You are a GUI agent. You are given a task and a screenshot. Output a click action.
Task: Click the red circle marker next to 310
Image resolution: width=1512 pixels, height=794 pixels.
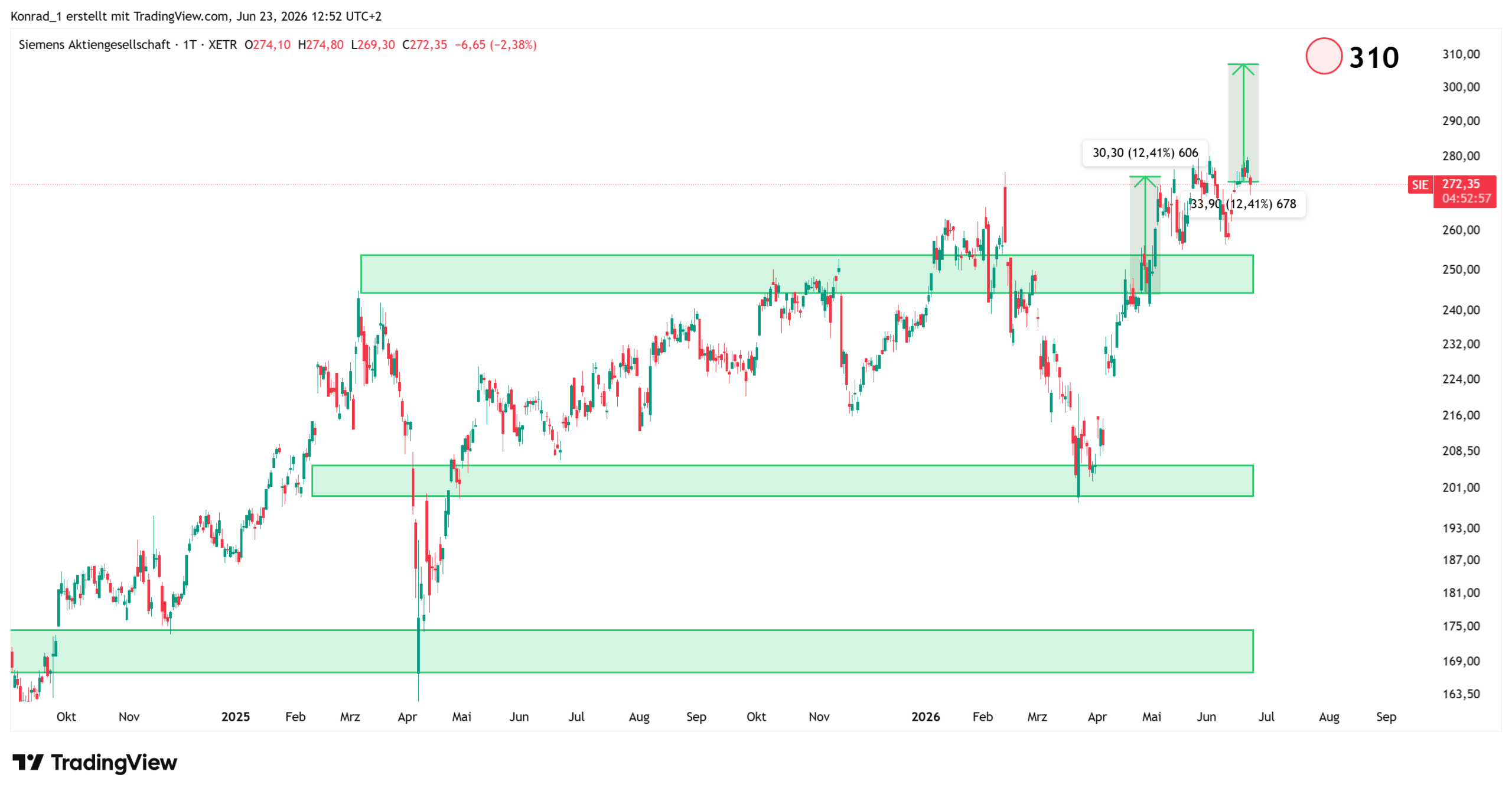tap(1324, 56)
